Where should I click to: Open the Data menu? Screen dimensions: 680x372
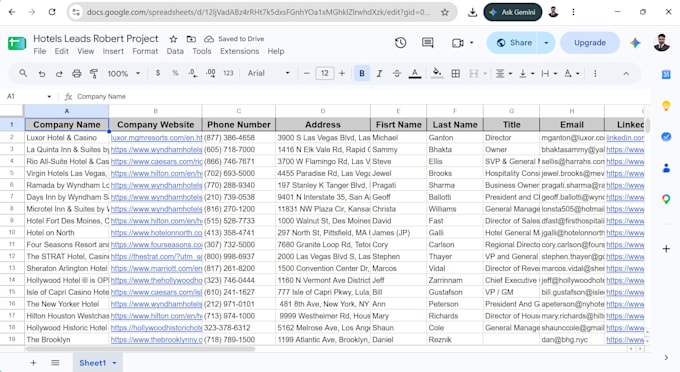point(175,51)
